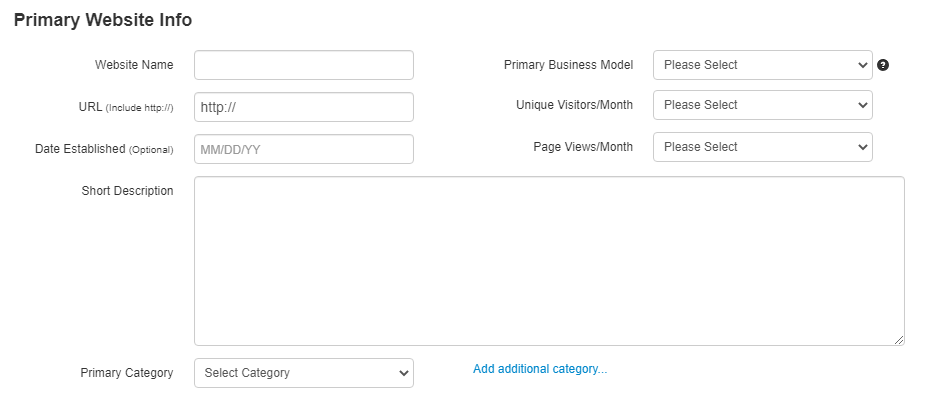Viewport: 928px width, 398px height.
Task: Click the Page Views/Month chevron arrow
Action: tap(862, 147)
